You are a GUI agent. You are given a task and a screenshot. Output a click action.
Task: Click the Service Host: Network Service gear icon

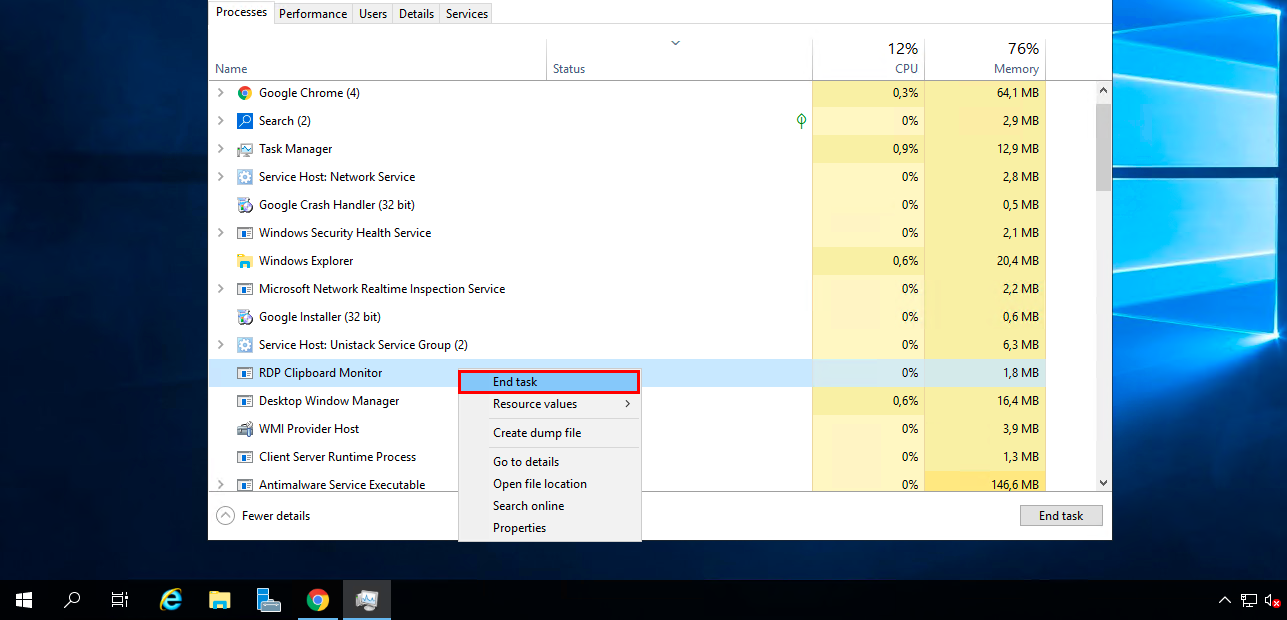pyautogui.click(x=245, y=177)
